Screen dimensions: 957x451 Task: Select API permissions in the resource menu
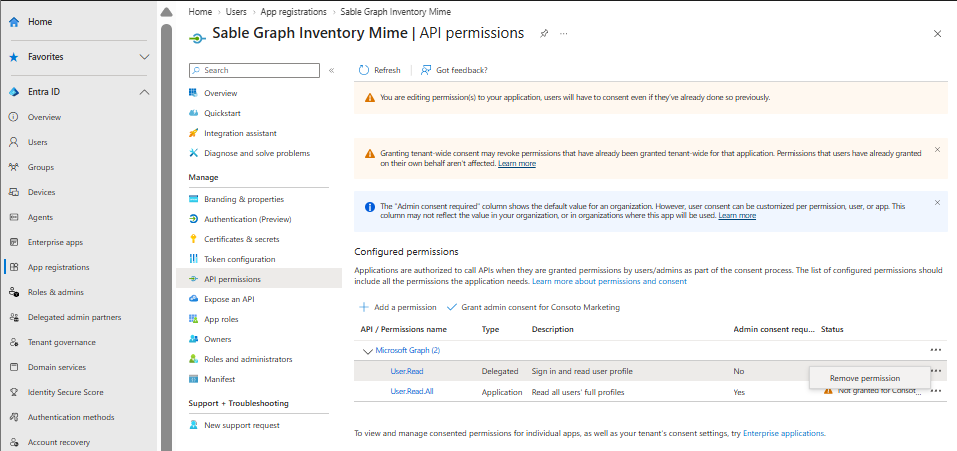click(259, 279)
